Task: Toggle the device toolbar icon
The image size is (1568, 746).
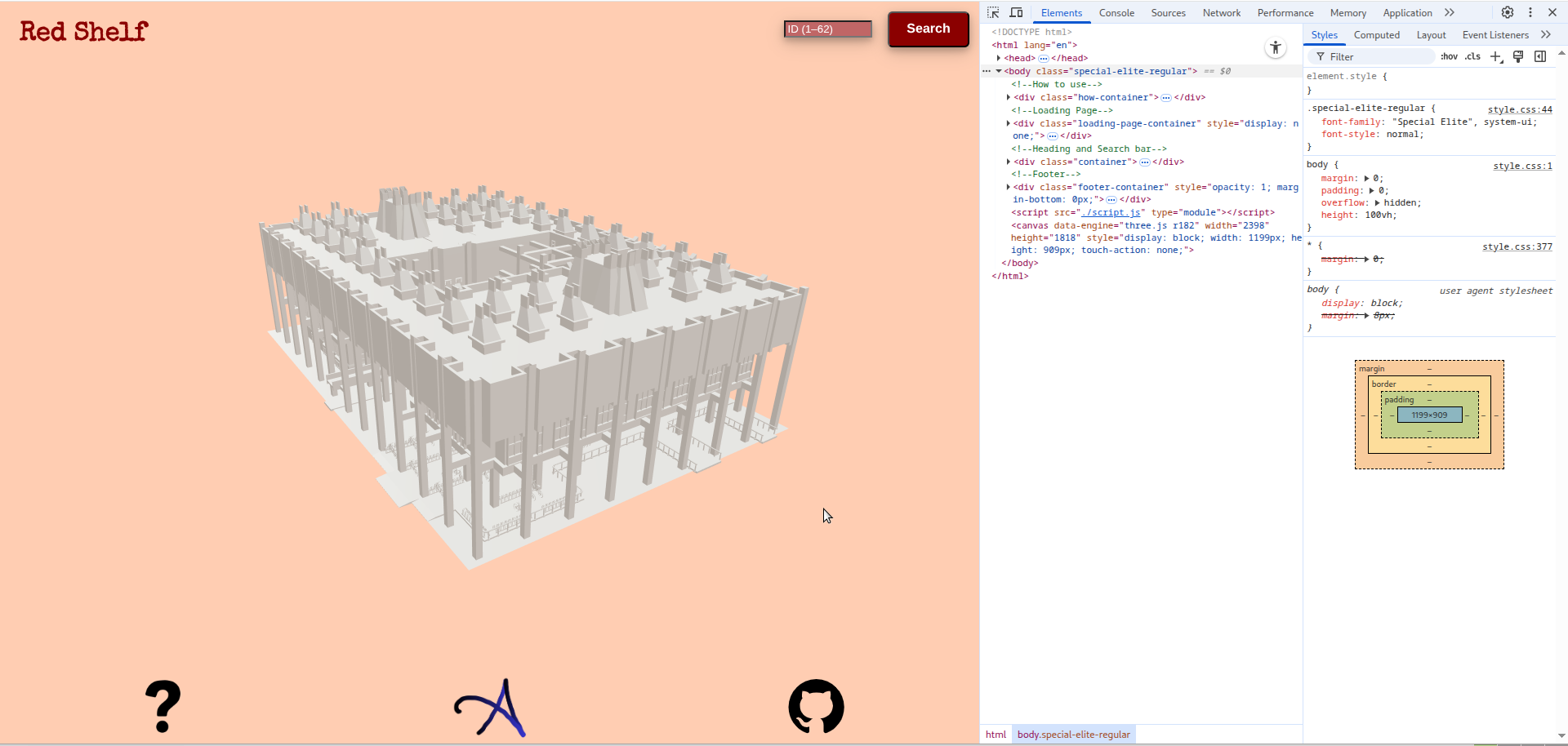Action: [1016, 12]
